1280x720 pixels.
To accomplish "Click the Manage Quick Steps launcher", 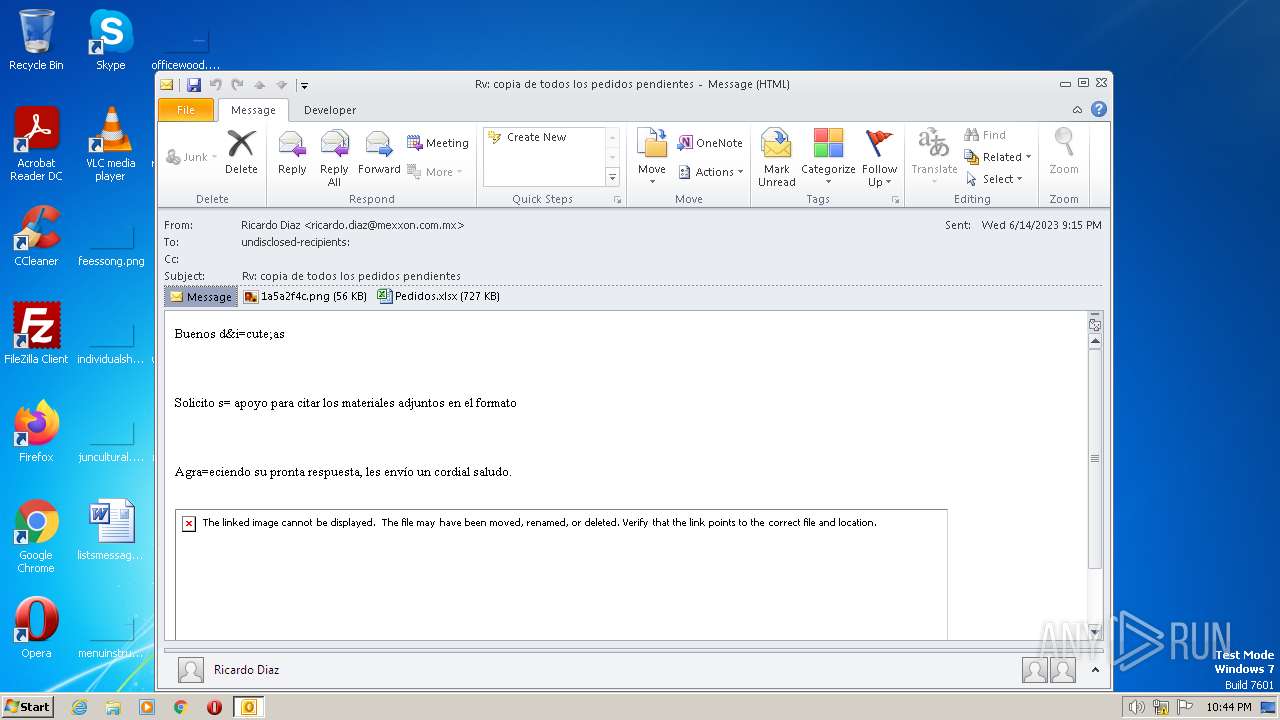I will tap(617, 200).
